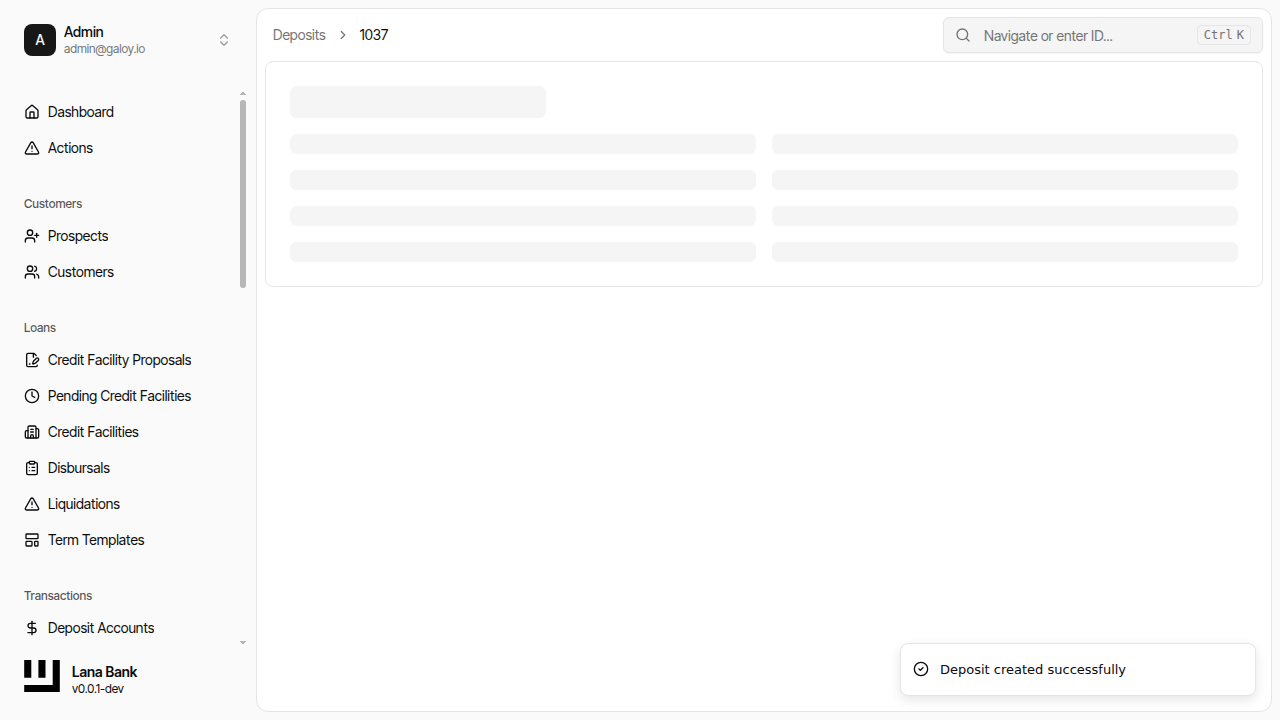Click the Customers people icon

[32, 272]
